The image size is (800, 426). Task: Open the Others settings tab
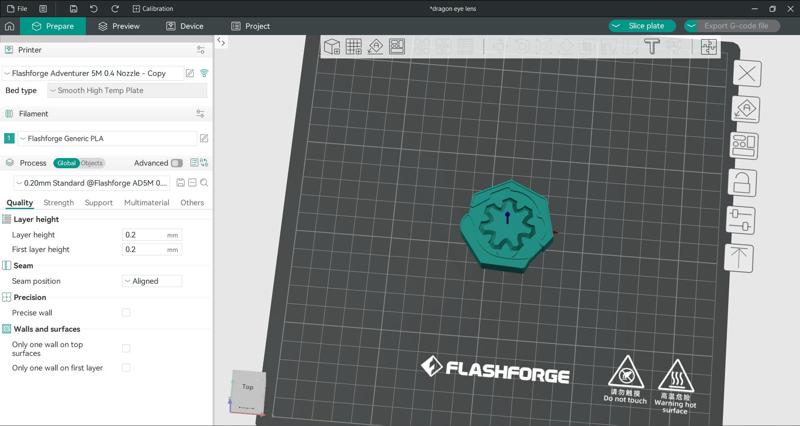pos(192,203)
